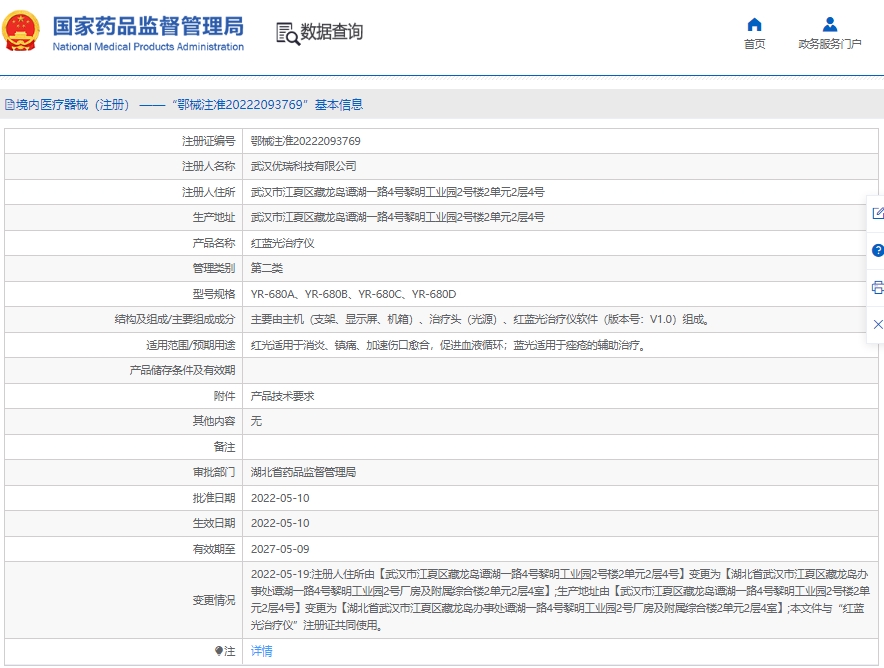Click the 产品储存条件及有效期 label

coord(182,370)
